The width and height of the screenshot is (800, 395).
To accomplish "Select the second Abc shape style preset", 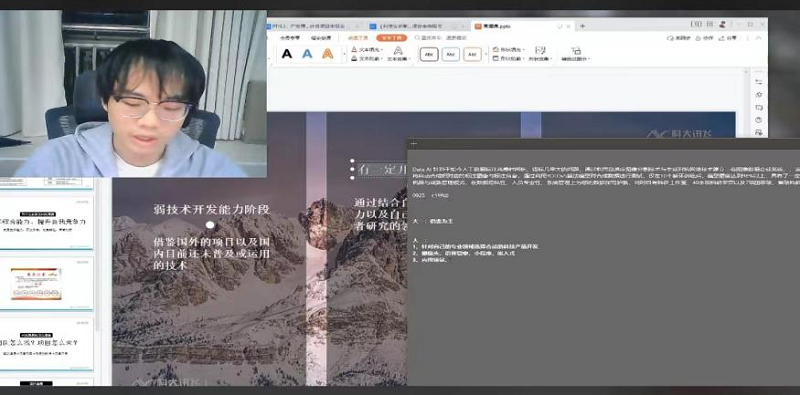I will pyautogui.click(x=451, y=54).
